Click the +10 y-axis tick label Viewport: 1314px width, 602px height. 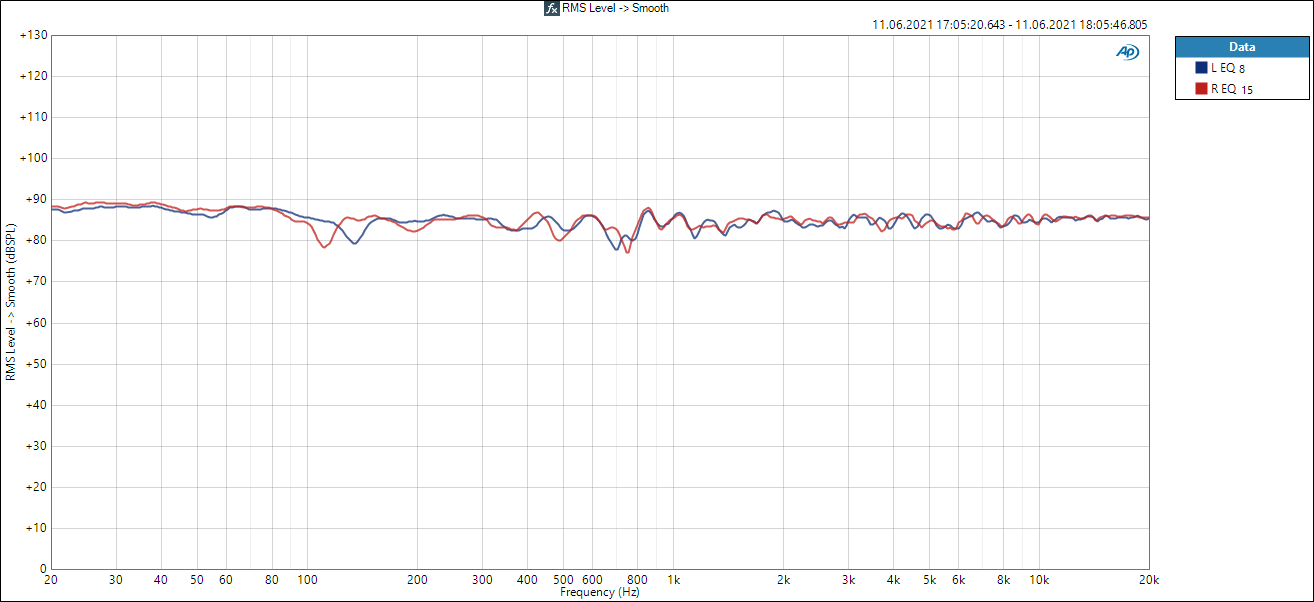pos(37,528)
